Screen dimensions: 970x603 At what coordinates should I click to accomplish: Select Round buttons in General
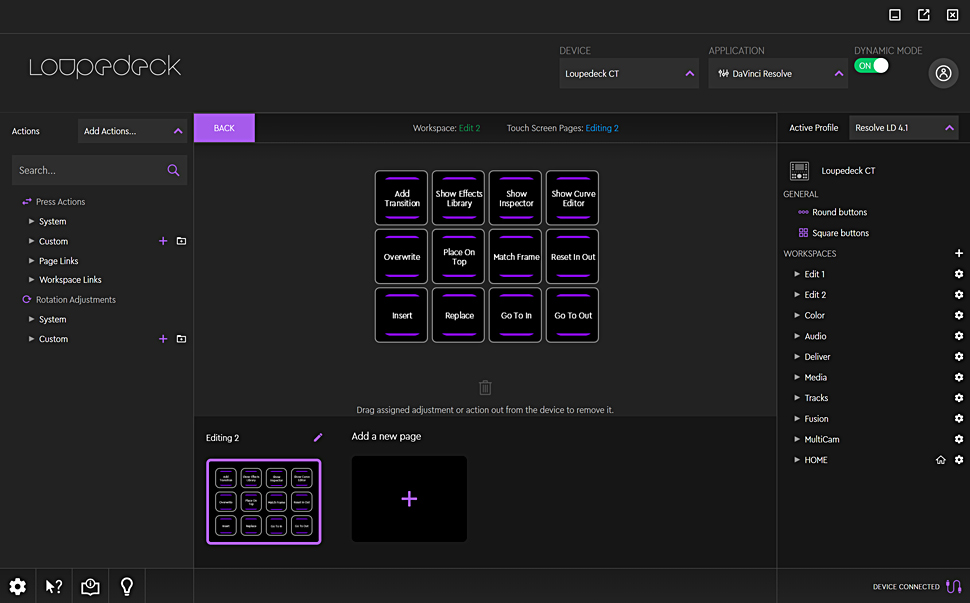(833, 212)
